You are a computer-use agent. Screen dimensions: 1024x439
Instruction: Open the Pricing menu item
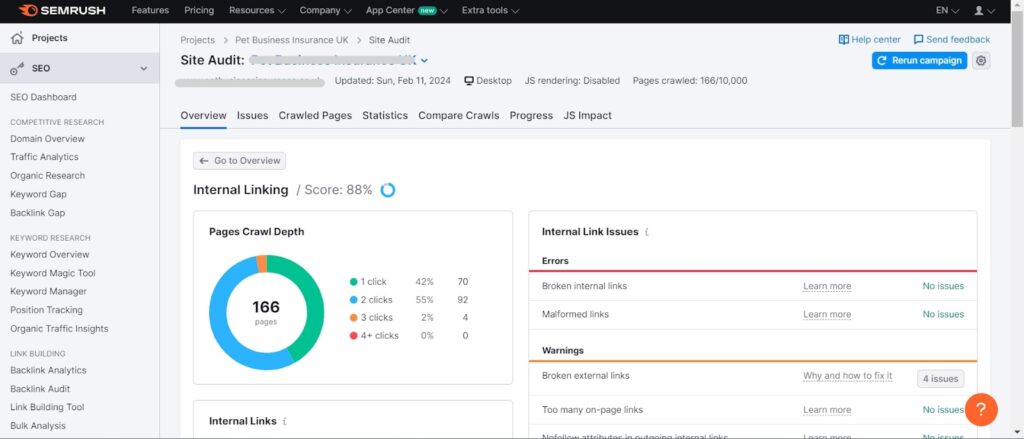(x=199, y=10)
